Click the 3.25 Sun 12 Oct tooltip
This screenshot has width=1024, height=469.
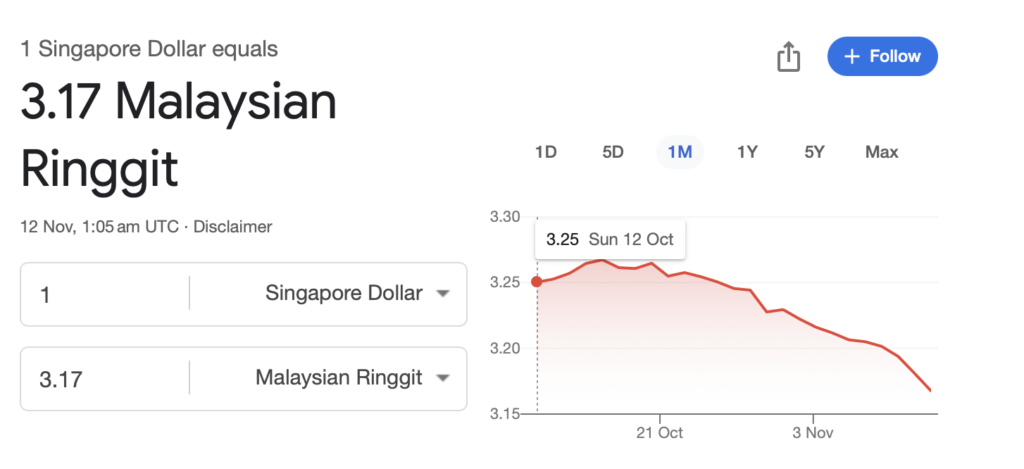pyautogui.click(x=610, y=240)
